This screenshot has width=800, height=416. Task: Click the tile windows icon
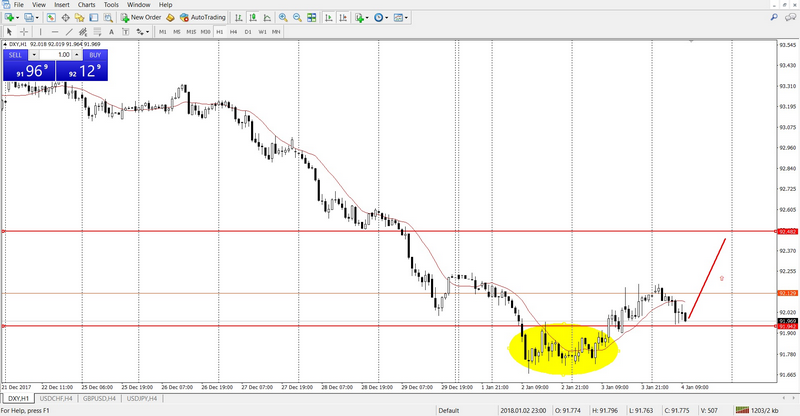(313, 18)
